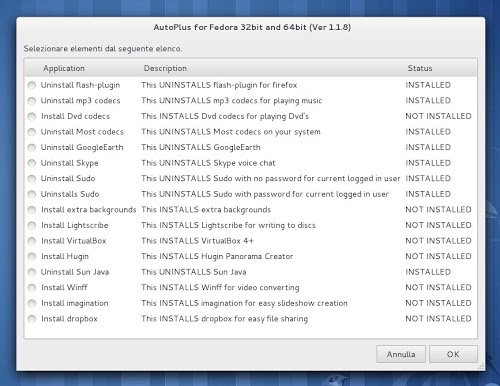The width and height of the screenshot is (500, 386).
Task: Select the Install Winff radio button
Action: (x=32, y=287)
